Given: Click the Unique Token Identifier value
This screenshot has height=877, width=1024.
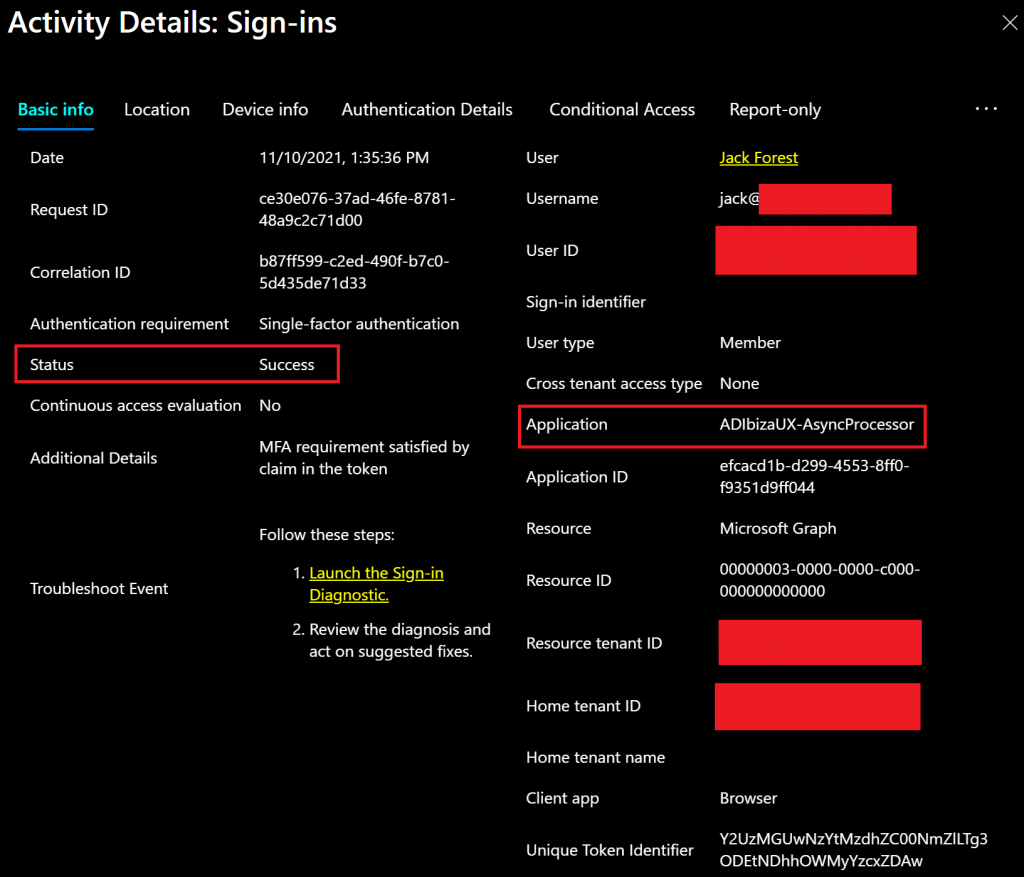Looking at the screenshot, I should tap(854, 850).
